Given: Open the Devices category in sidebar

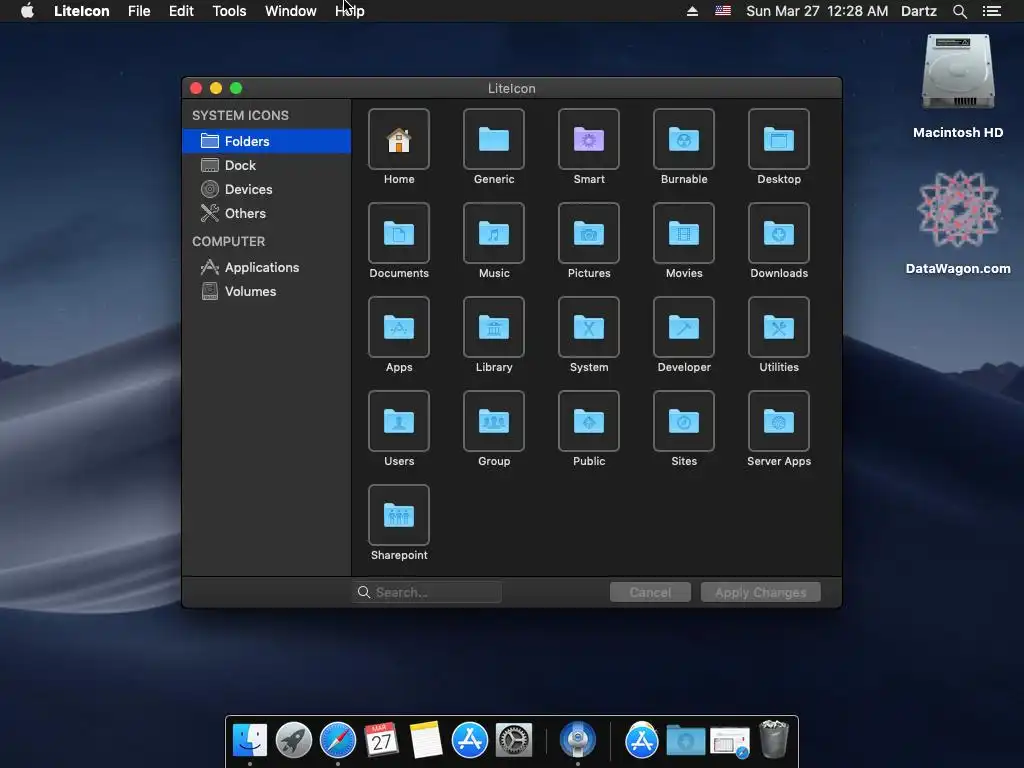Looking at the screenshot, I should point(266,189).
